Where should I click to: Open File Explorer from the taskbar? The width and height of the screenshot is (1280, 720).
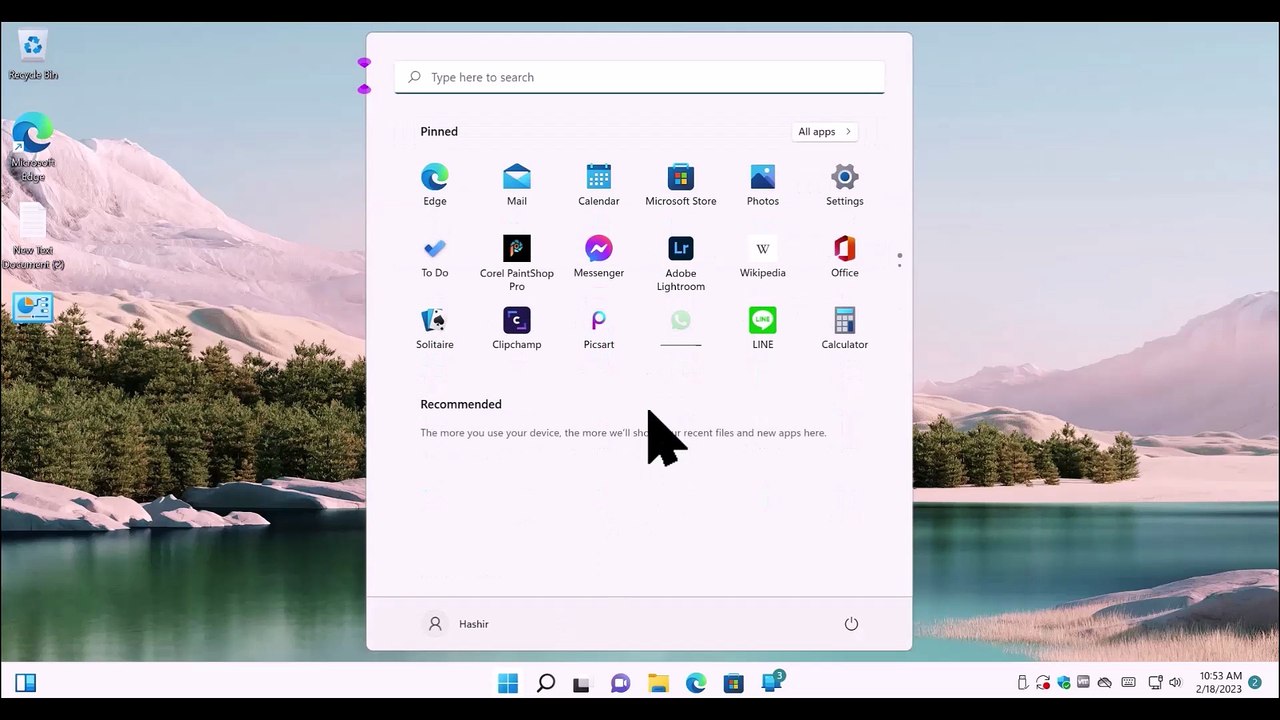click(x=658, y=683)
